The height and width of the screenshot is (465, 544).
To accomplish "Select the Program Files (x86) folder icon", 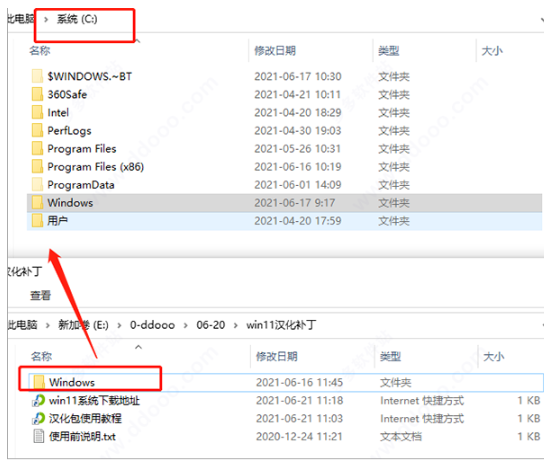I will (x=37, y=166).
